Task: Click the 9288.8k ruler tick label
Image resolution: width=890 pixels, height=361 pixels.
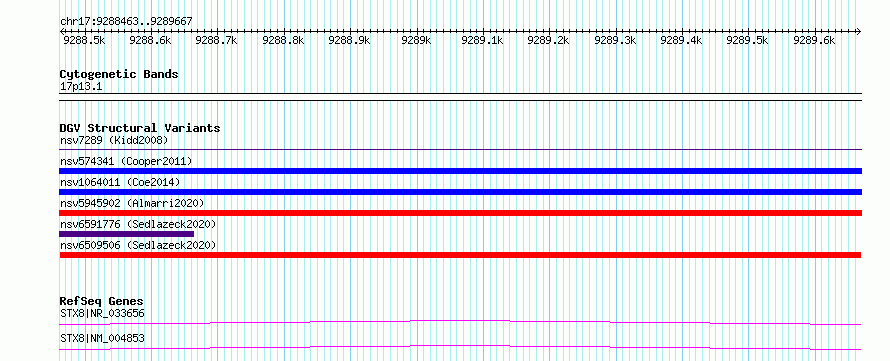Action: [x=283, y=40]
